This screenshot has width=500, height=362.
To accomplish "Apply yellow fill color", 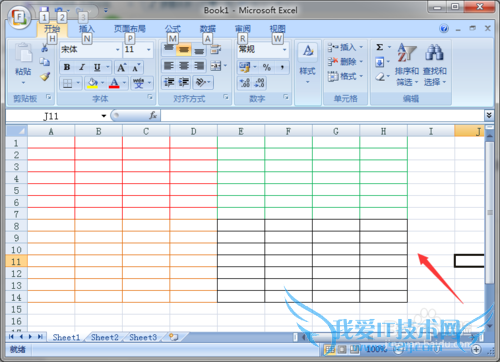I will [92, 83].
